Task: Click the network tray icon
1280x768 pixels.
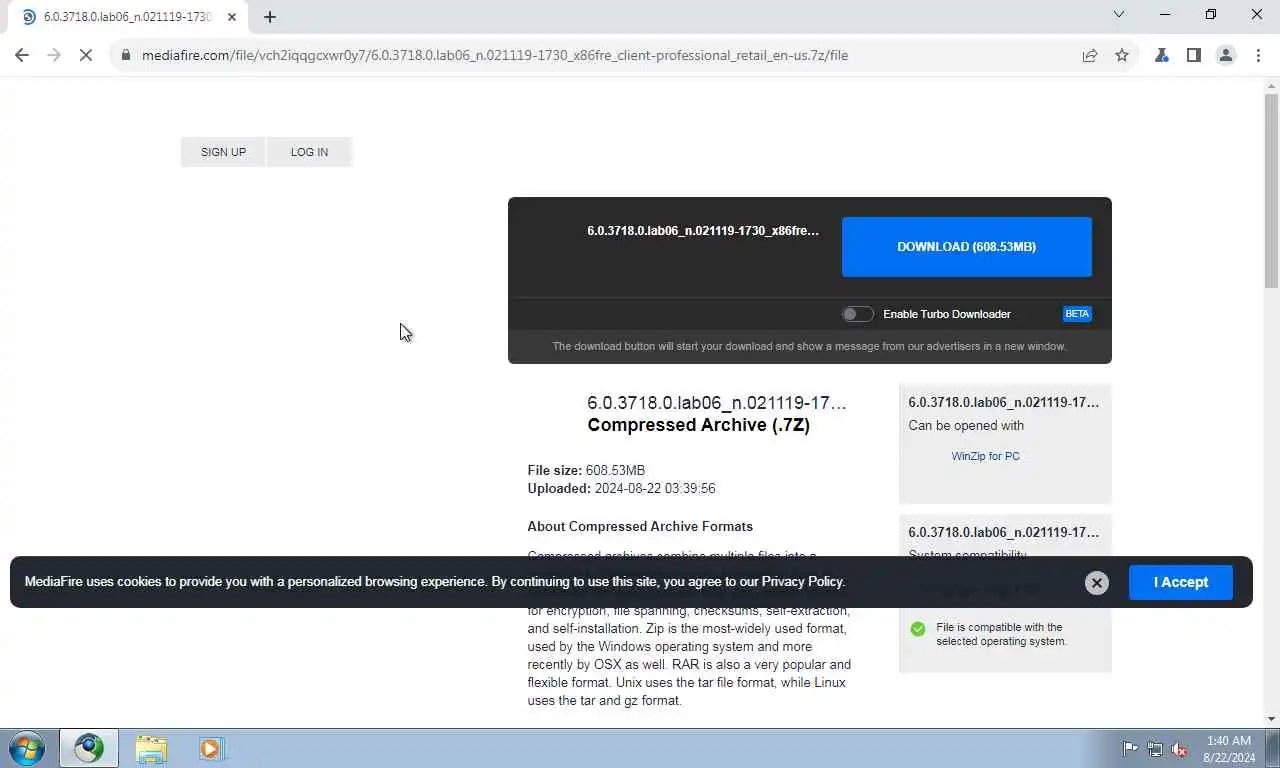Action: (1155, 749)
